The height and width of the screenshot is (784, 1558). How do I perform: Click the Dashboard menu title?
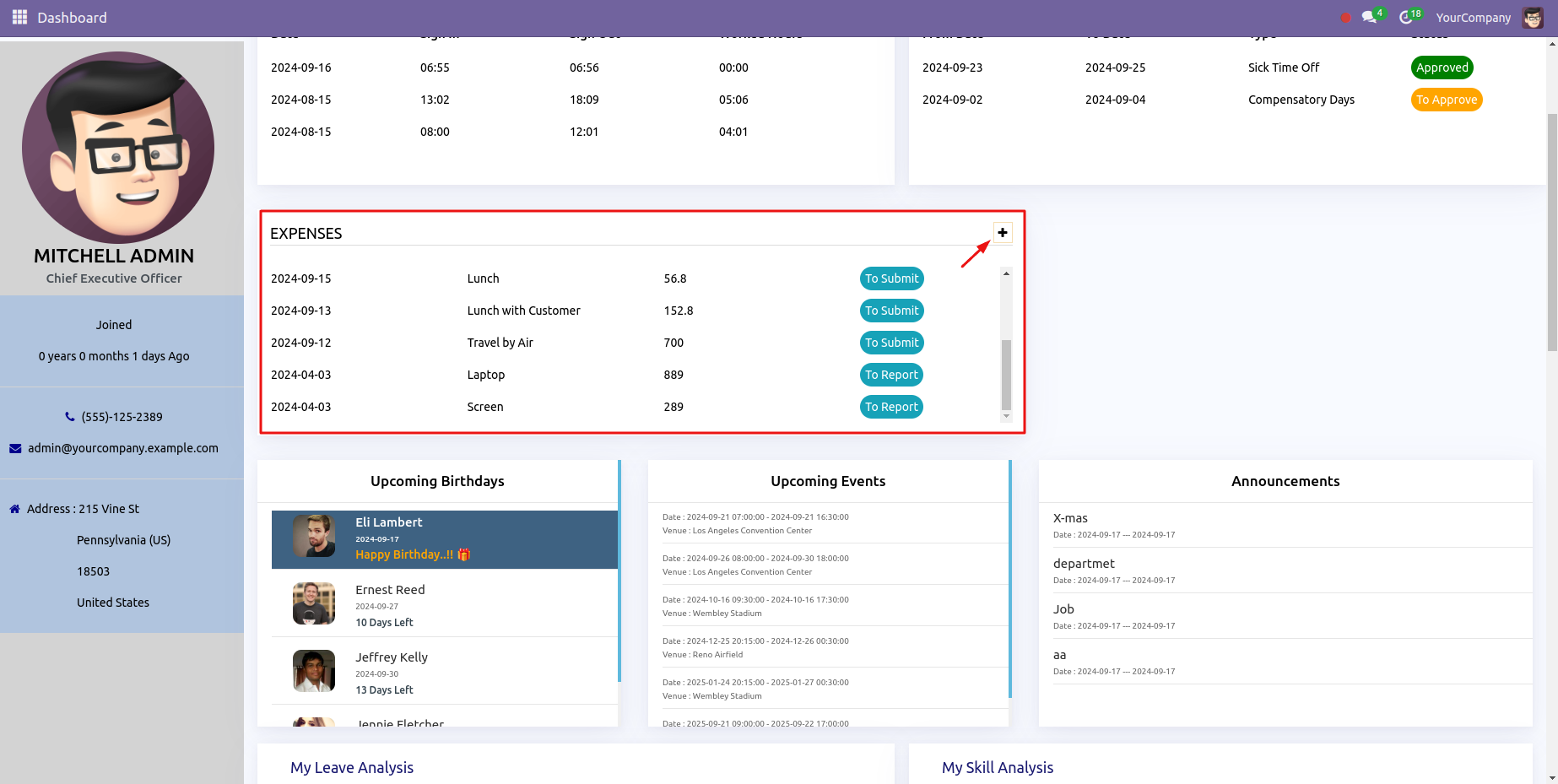click(72, 18)
